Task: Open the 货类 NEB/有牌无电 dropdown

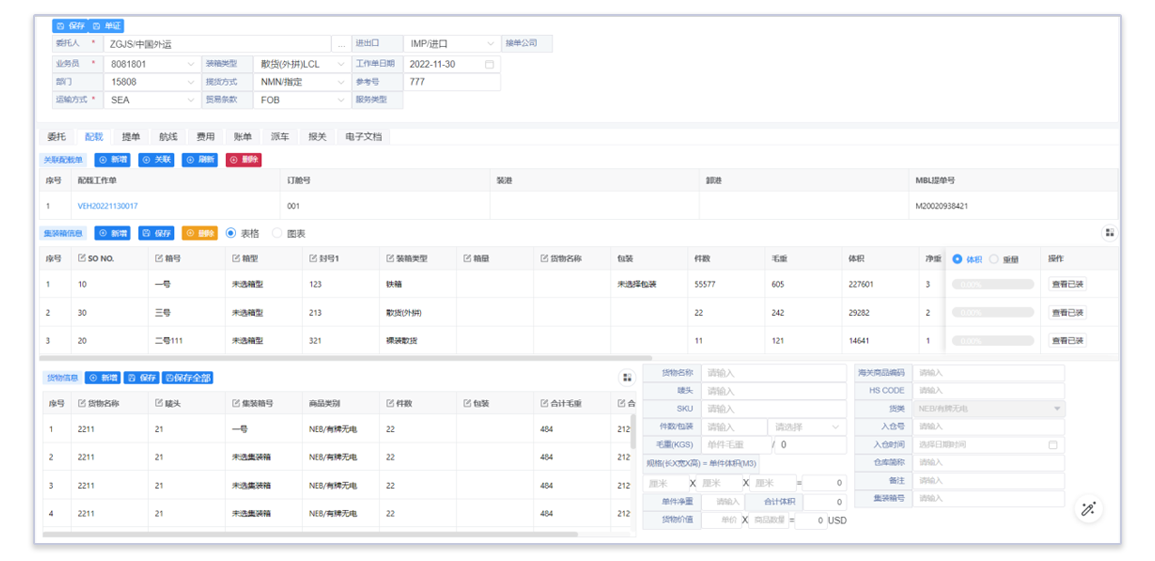Action: coord(989,409)
